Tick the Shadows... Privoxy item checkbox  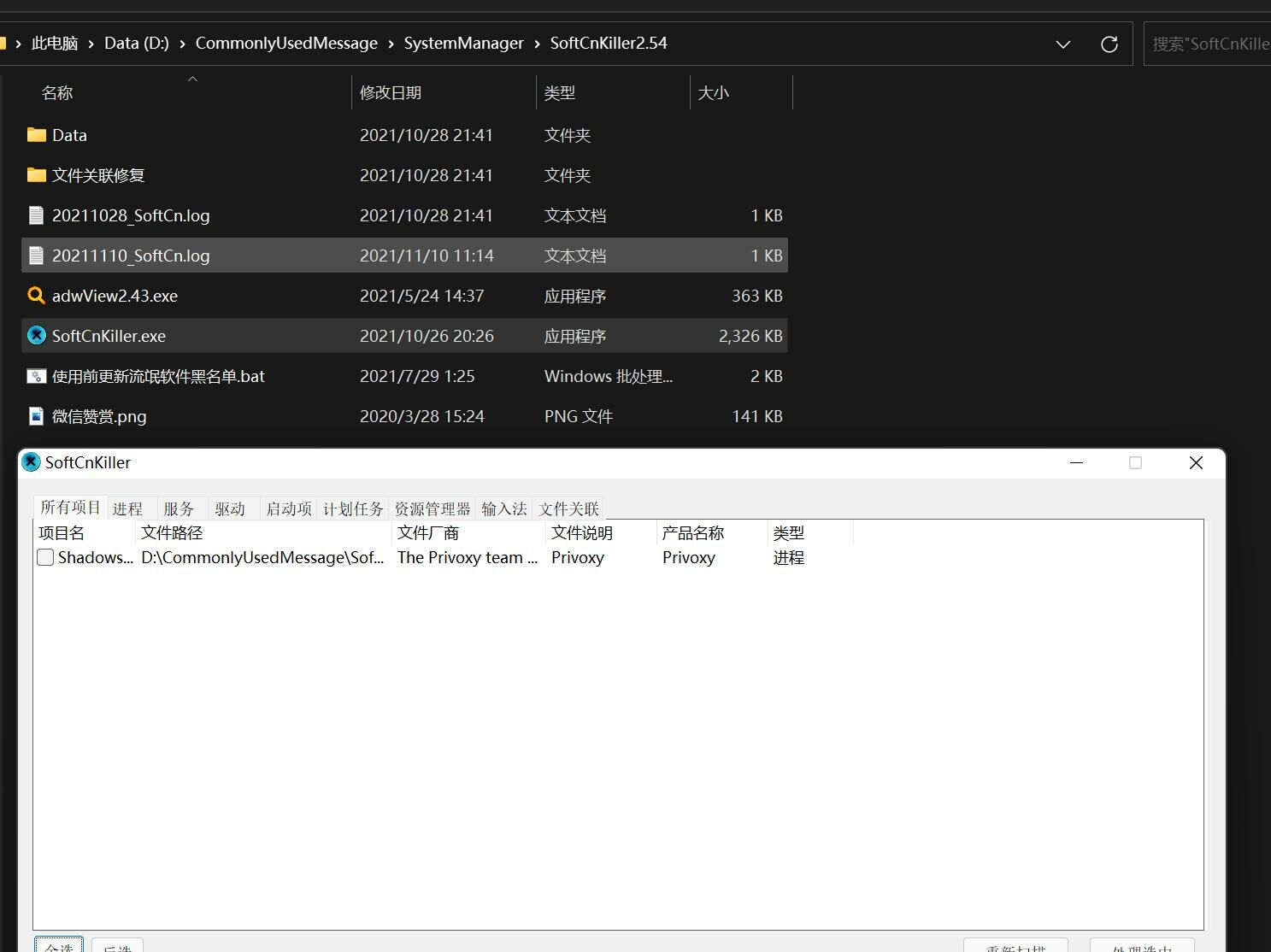pyautogui.click(x=46, y=557)
